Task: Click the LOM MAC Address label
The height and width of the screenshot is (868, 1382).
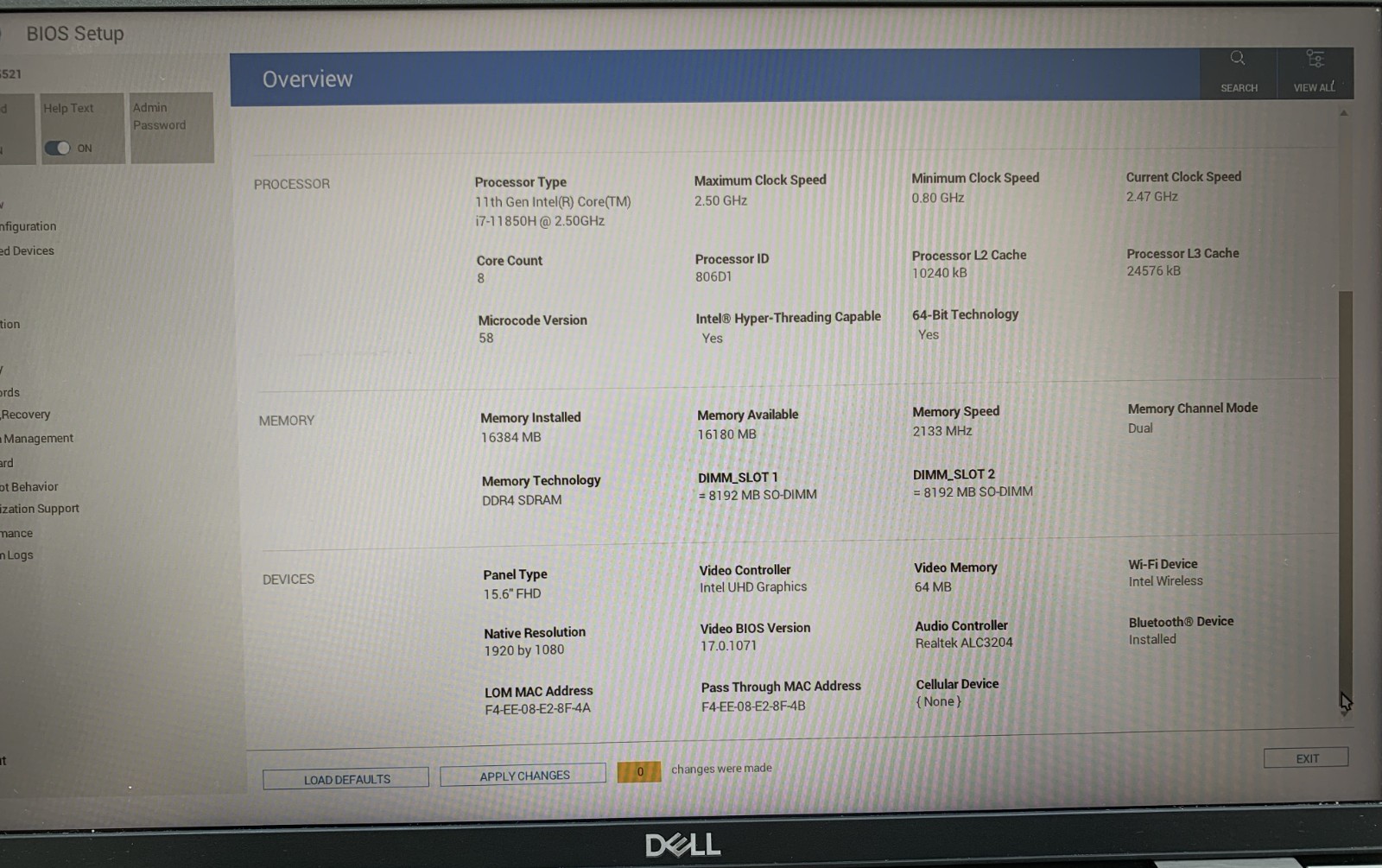Action: [539, 691]
